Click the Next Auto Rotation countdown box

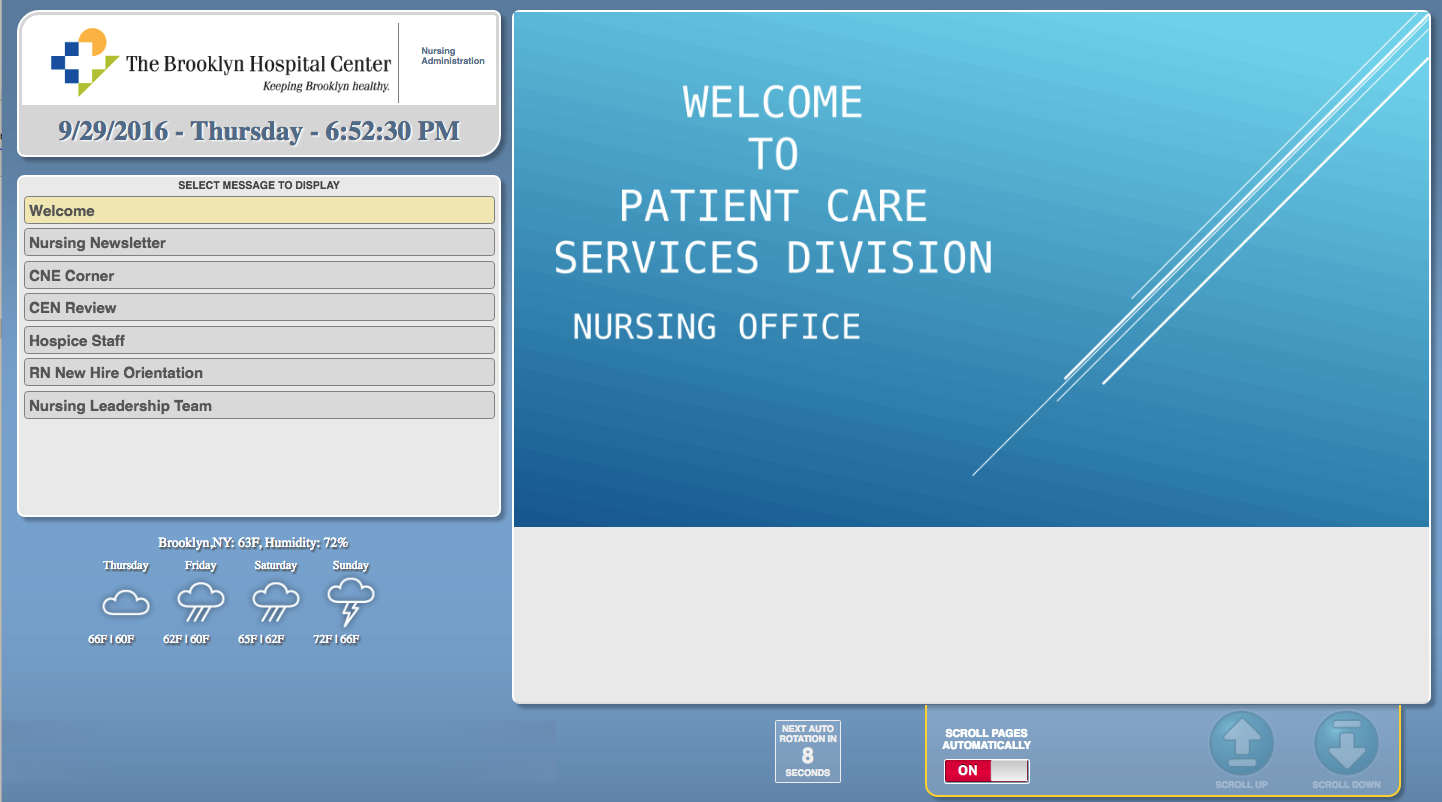pyautogui.click(x=808, y=751)
